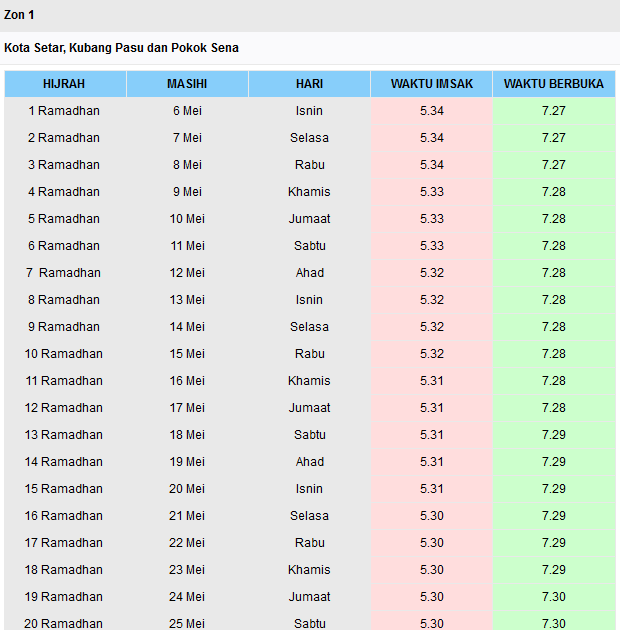Click the HIJRAH column header

pos(65,84)
